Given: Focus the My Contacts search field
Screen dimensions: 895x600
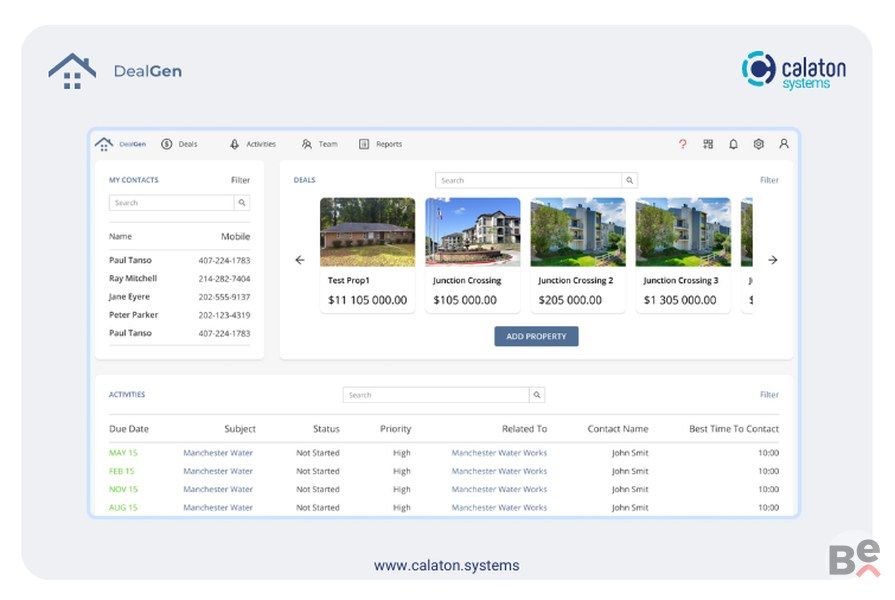Looking at the screenshot, I should pos(171,203).
